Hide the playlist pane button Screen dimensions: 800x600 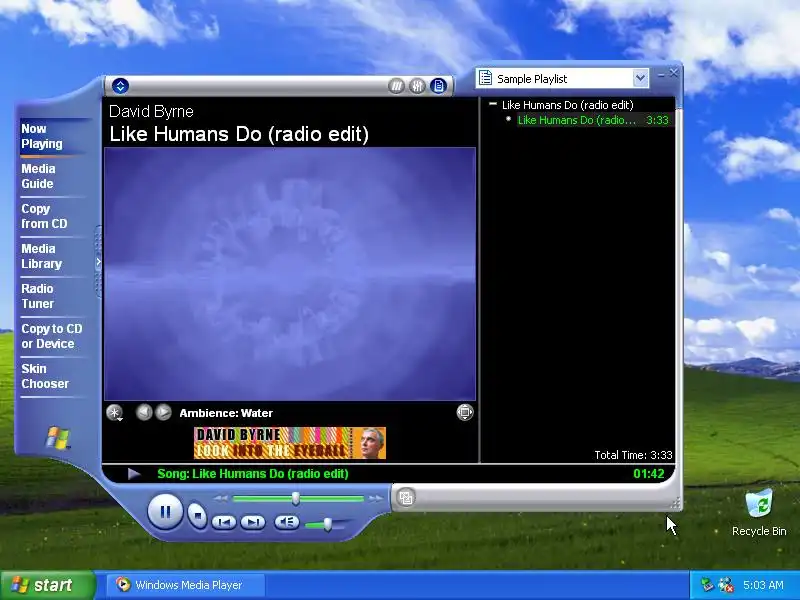[x=438, y=86]
